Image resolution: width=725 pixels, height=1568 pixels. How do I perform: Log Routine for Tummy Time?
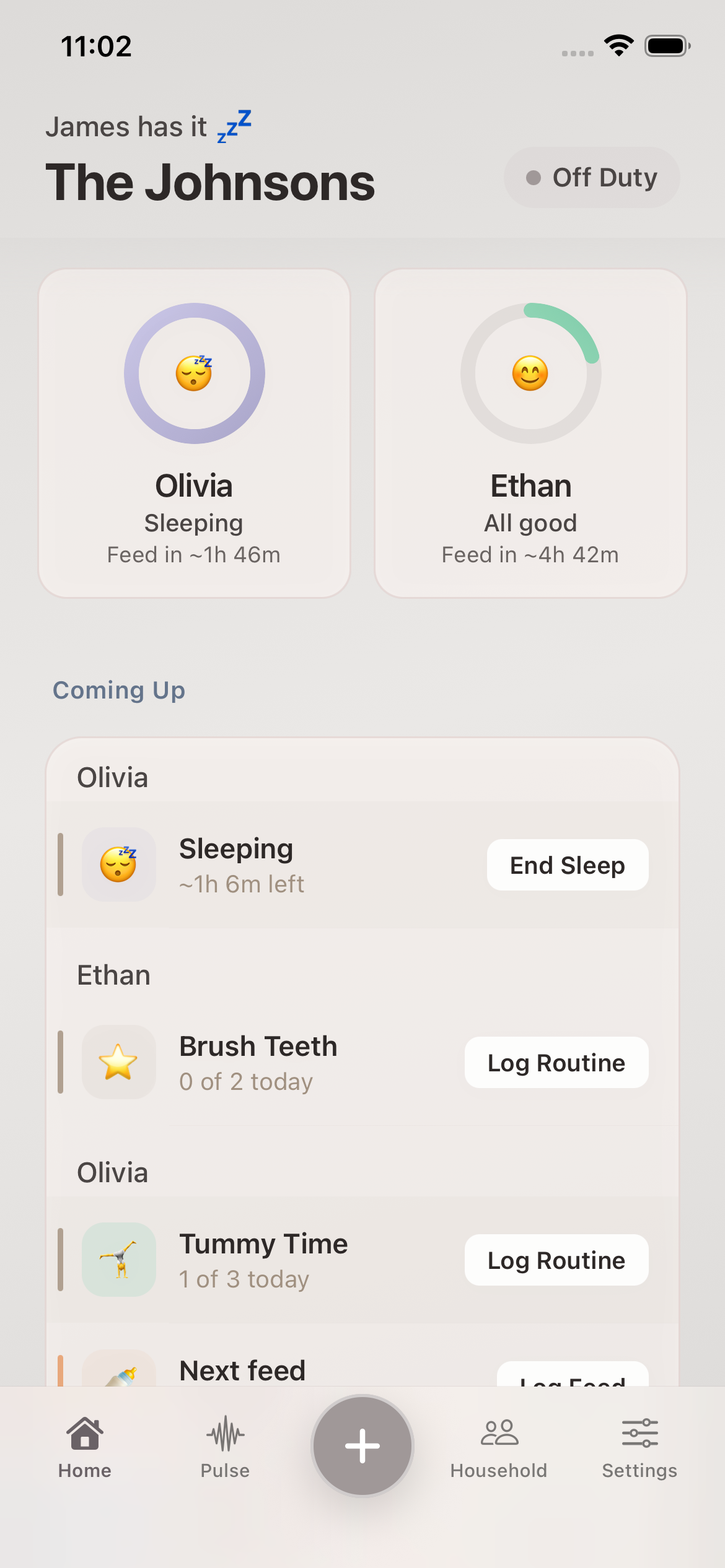[x=556, y=1260]
